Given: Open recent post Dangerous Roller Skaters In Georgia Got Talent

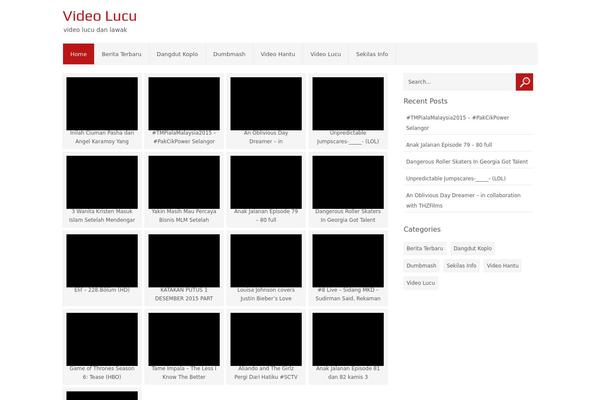Looking at the screenshot, I should point(467,162).
